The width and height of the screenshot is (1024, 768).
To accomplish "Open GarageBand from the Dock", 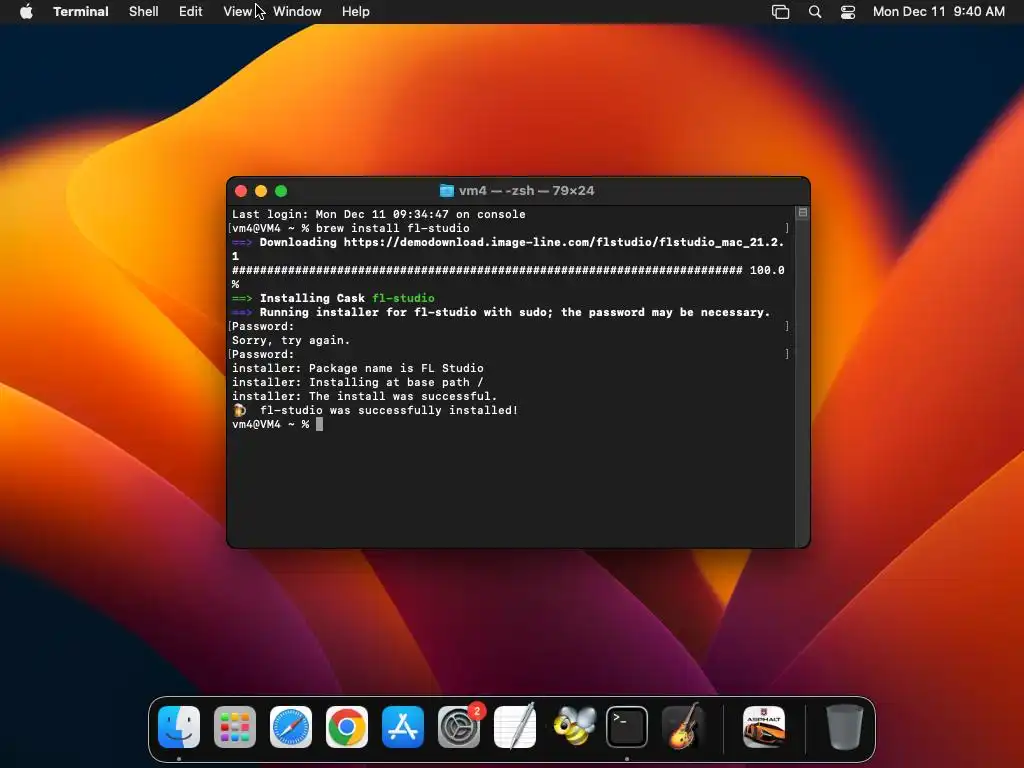I will 682,727.
